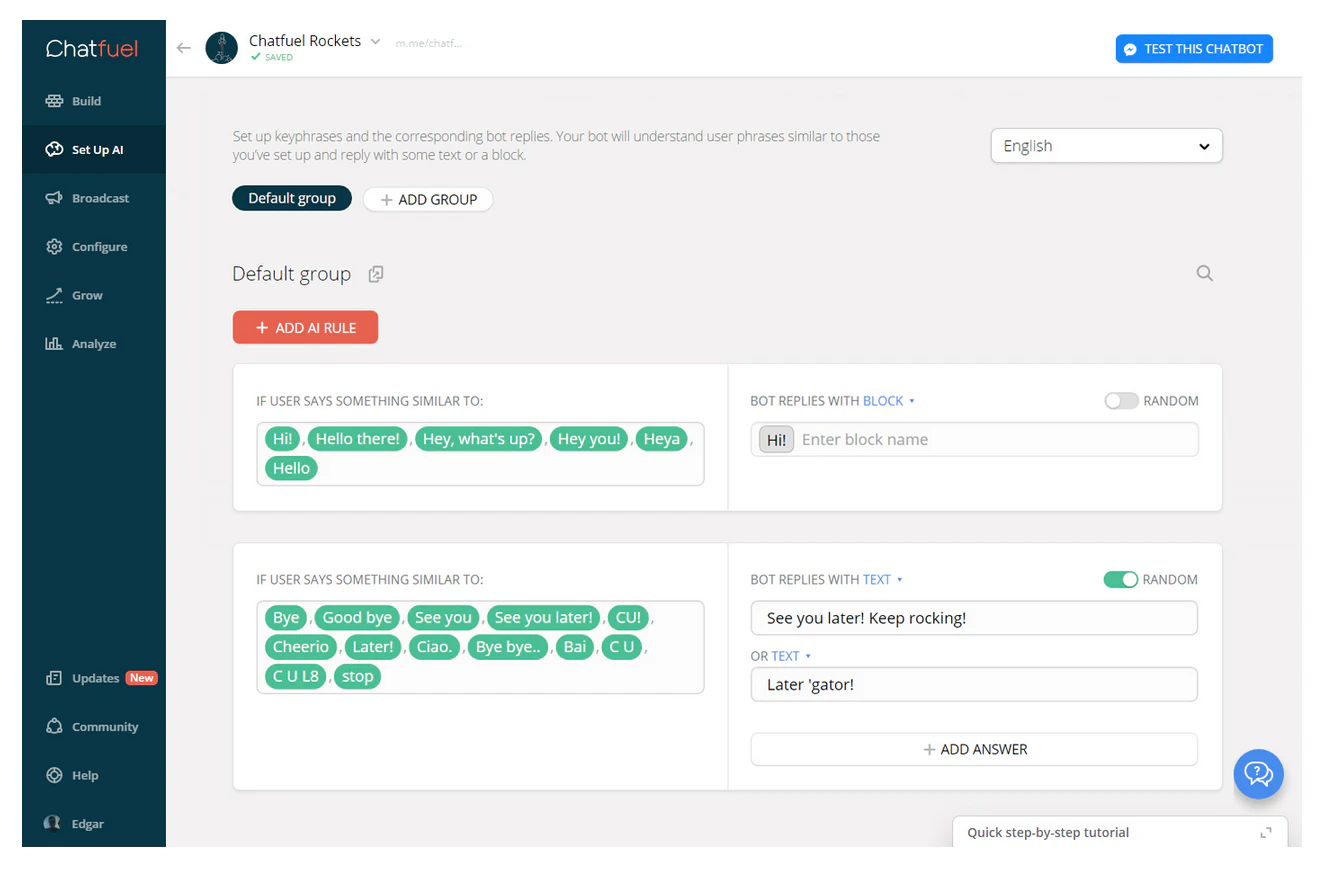Open the English language dropdown

[x=1106, y=146]
